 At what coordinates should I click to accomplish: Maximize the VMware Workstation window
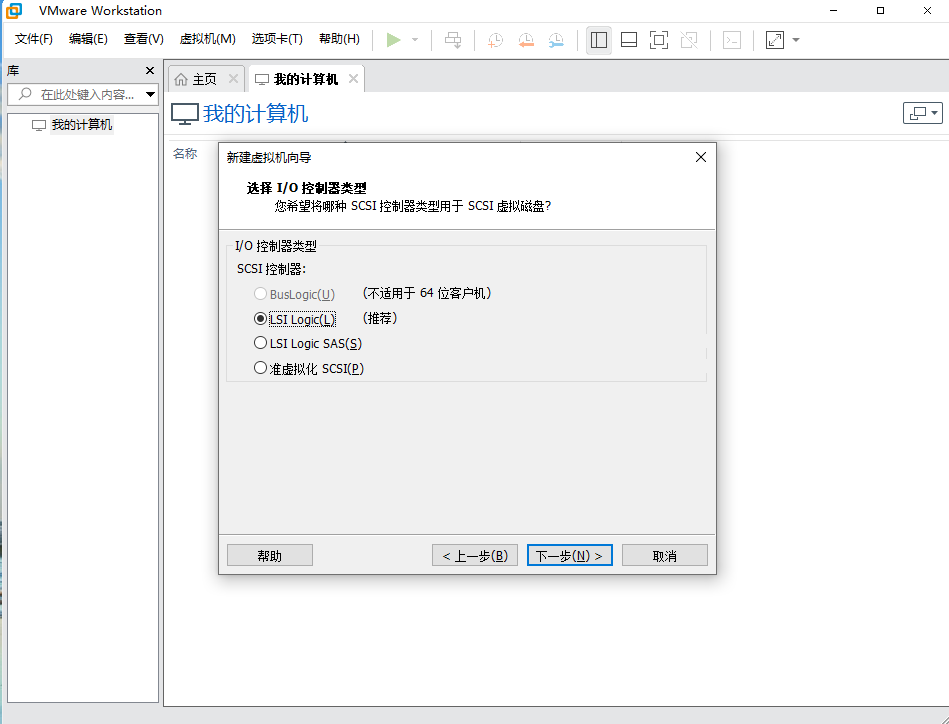[881, 11]
